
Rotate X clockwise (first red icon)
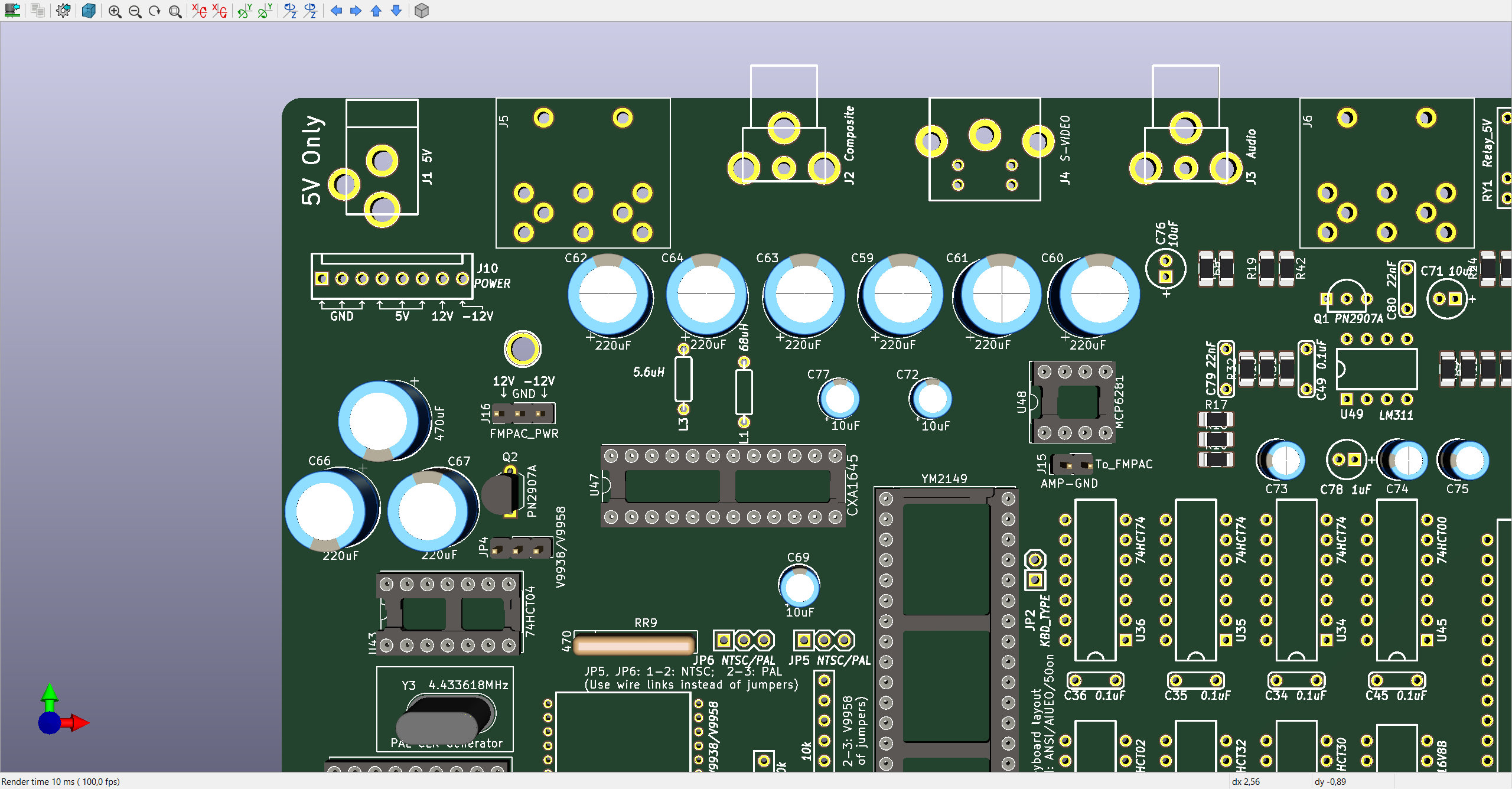[x=200, y=11]
